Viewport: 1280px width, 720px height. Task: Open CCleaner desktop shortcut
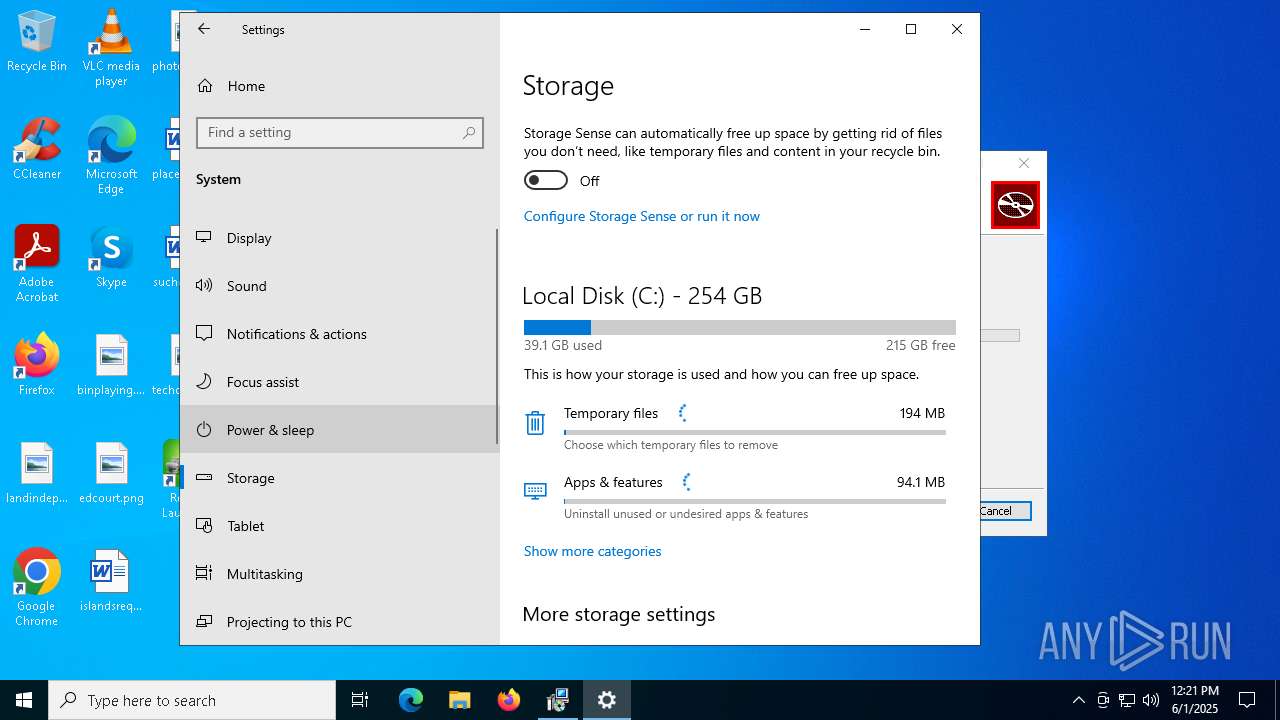click(x=37, y=149)
